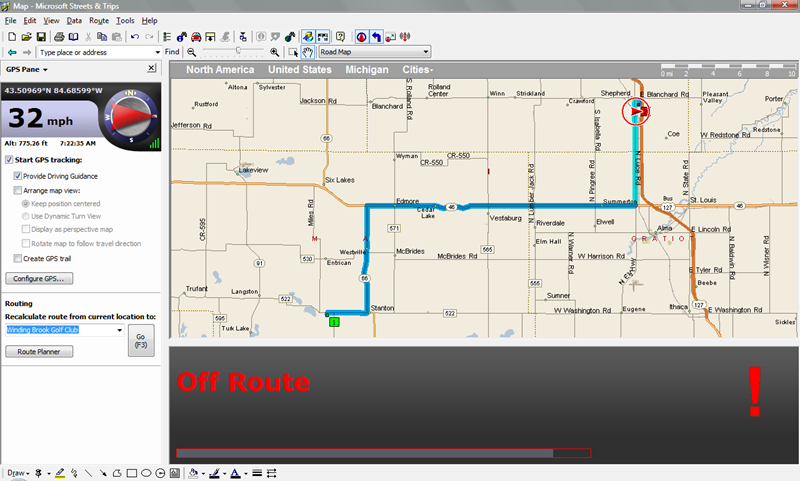The height and width of the screenshot is (481, 800).
Task: Select the Freeform shape tool
Action: (x=117, y=473)
